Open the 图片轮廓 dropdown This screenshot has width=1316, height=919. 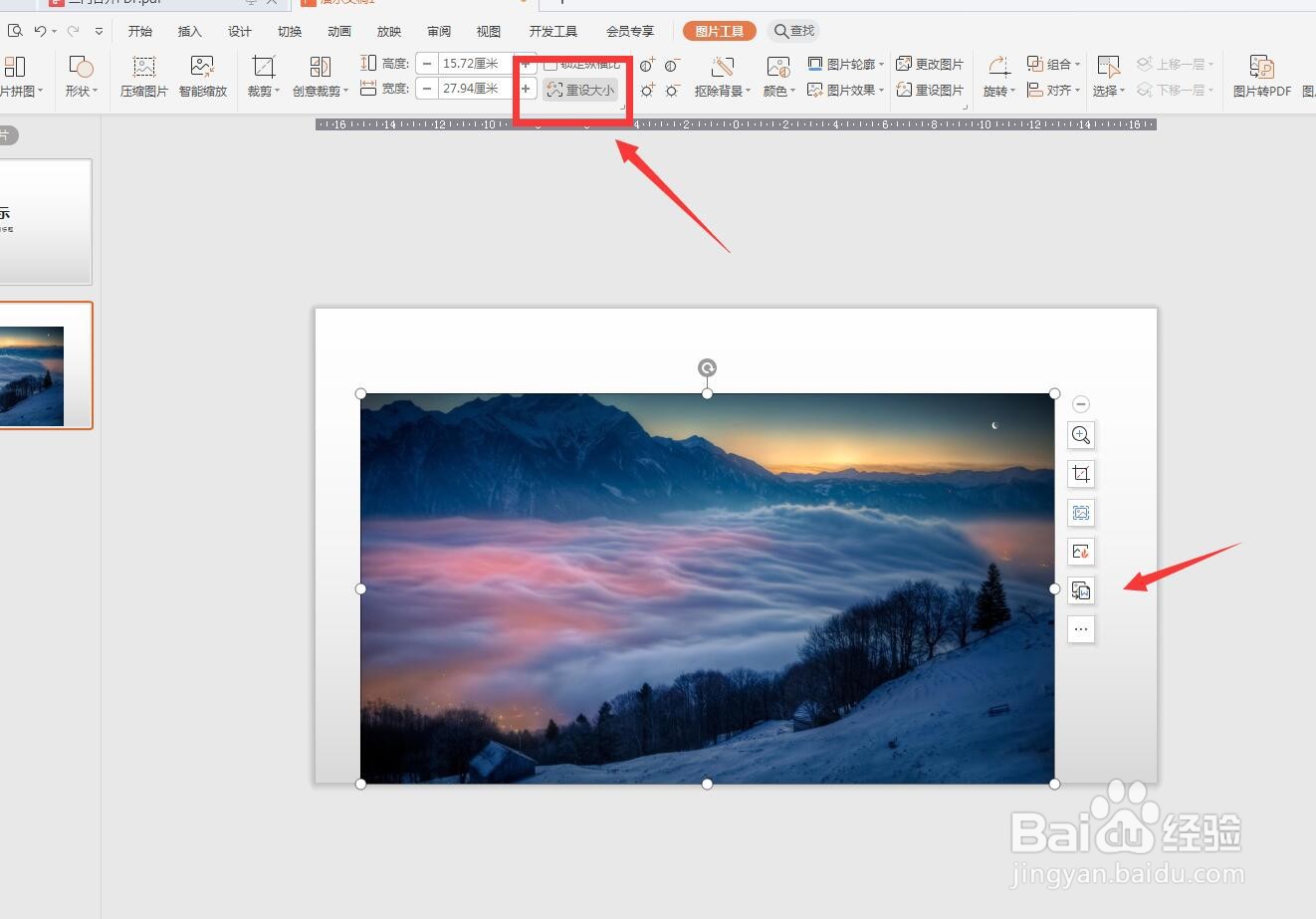point(845,64)
